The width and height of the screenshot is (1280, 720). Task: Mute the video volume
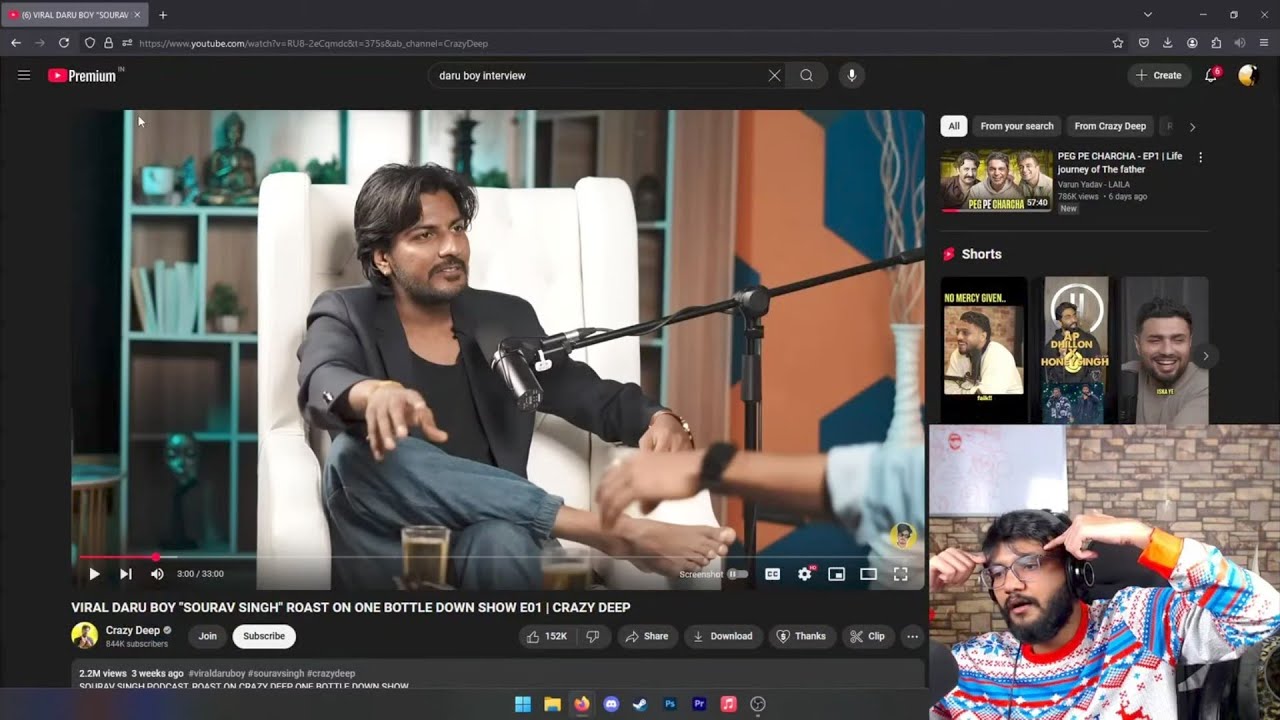pos(157,574)
